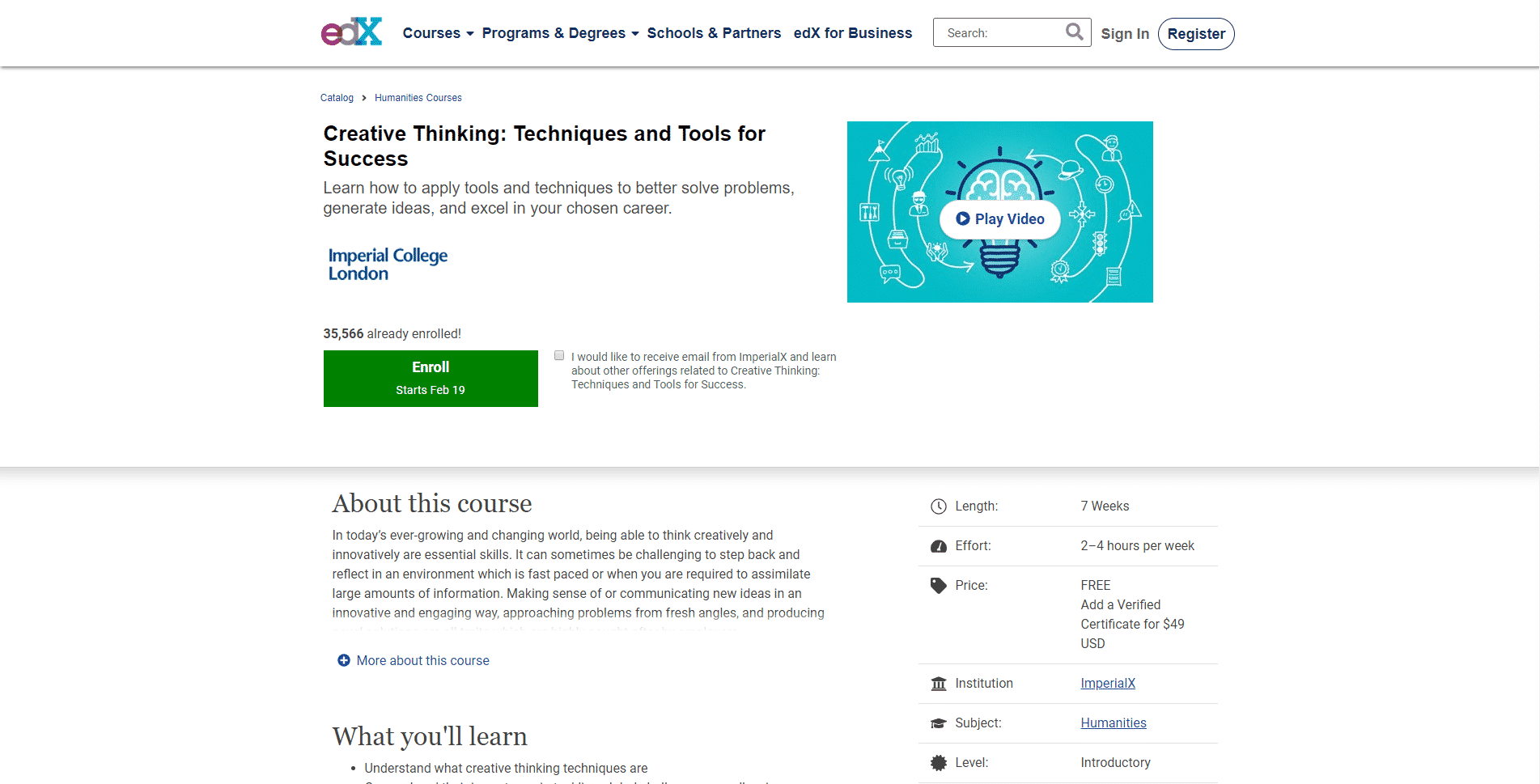
Task: Expand More about this course
Action: click(x=414, y=660)
